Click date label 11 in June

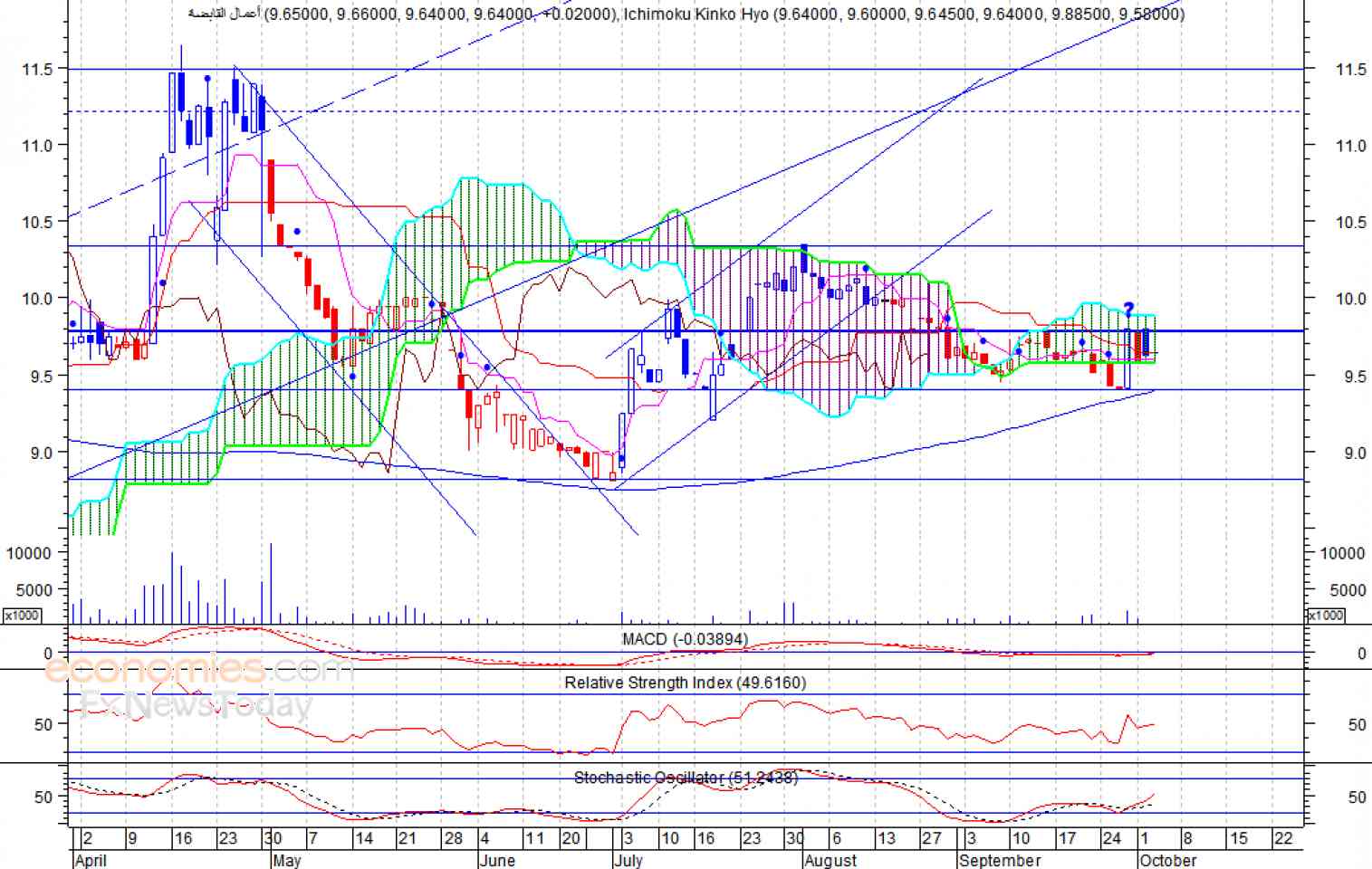535,838
